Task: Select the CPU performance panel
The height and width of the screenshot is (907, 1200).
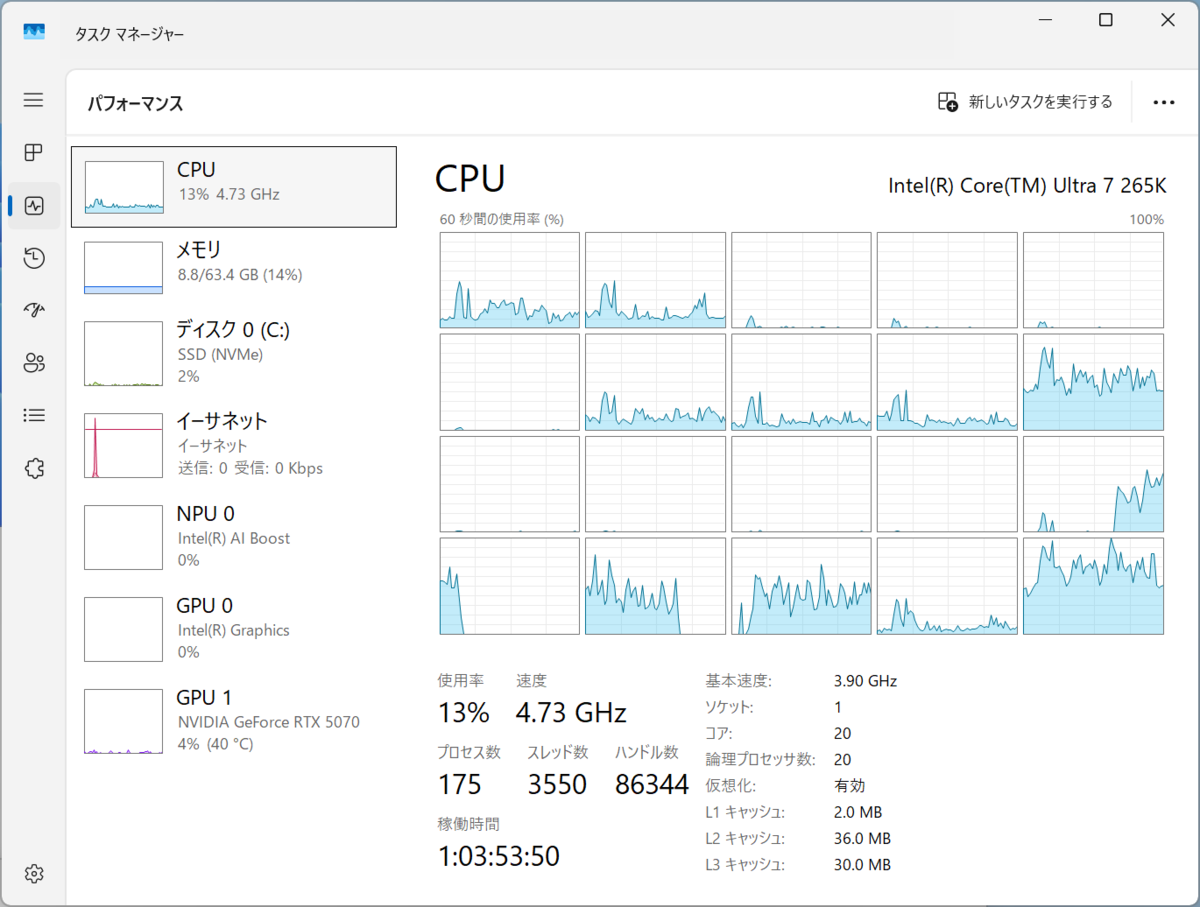Action: [233, 186]
